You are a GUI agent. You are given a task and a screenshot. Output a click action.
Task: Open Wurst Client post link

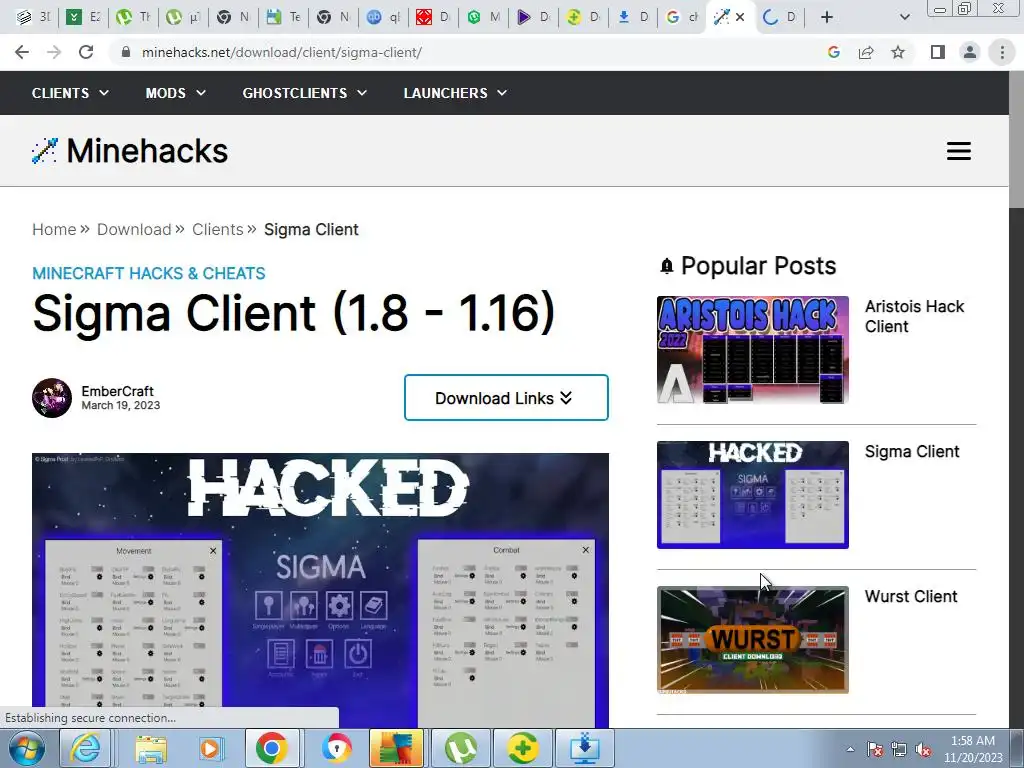pyautogui.click(x=911, y=596)
